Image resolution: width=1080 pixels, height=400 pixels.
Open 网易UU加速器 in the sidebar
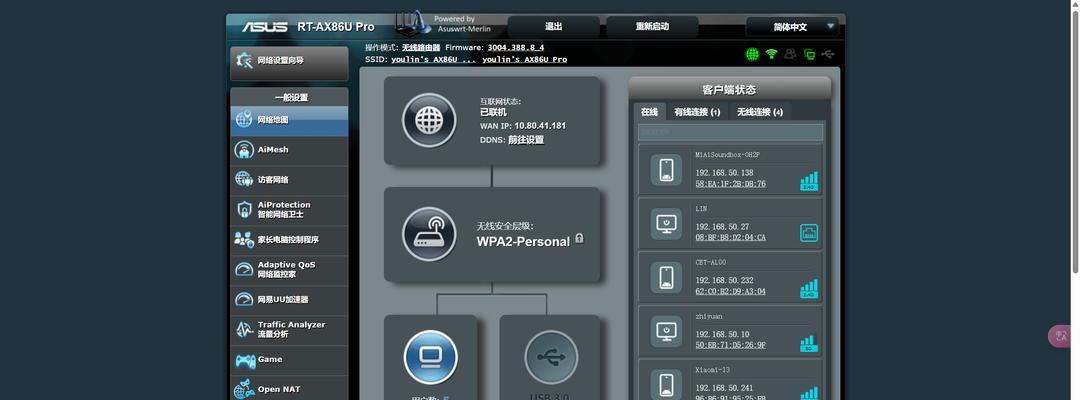tap(289, 299)
